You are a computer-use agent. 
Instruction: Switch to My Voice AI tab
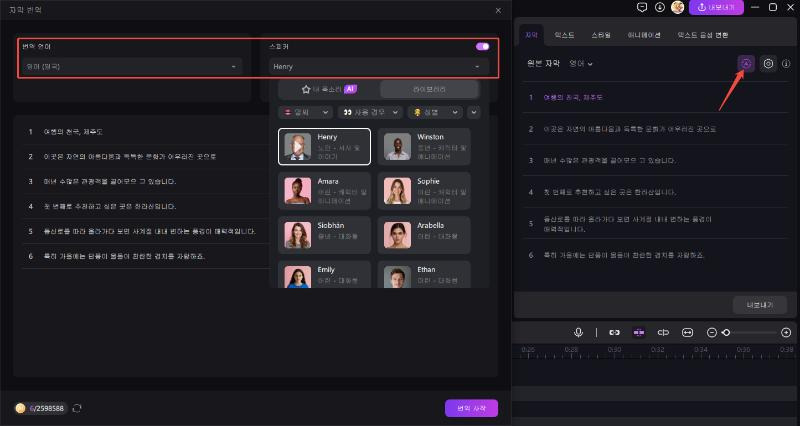click(x=329, y=89)
